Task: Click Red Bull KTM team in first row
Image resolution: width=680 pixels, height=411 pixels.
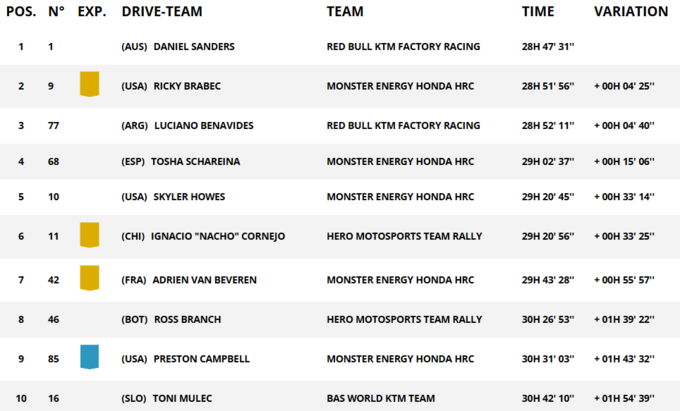Action: 403,46
